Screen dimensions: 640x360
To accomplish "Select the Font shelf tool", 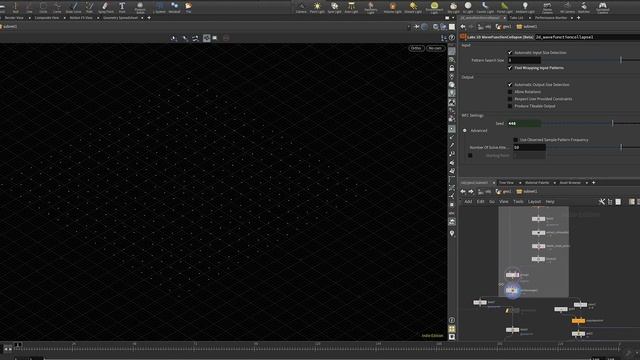I will point(122,7).
